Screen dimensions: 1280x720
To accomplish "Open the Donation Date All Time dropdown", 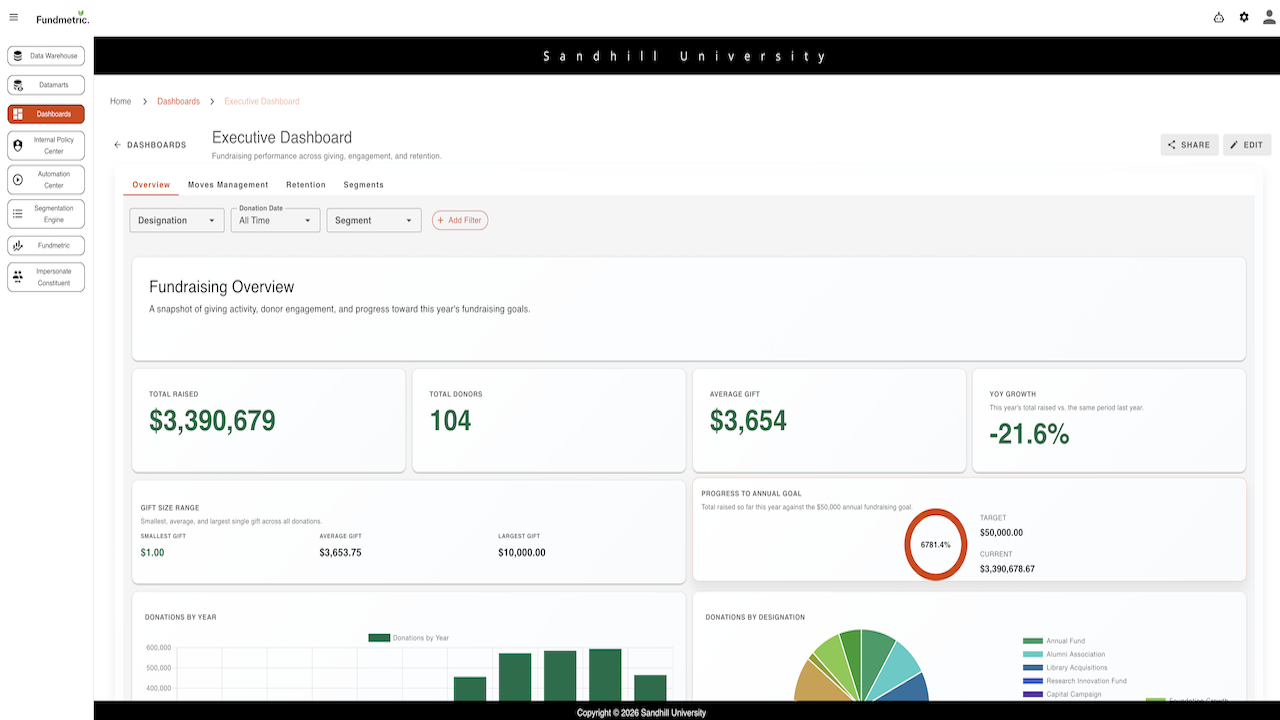I will click(275, 220).
